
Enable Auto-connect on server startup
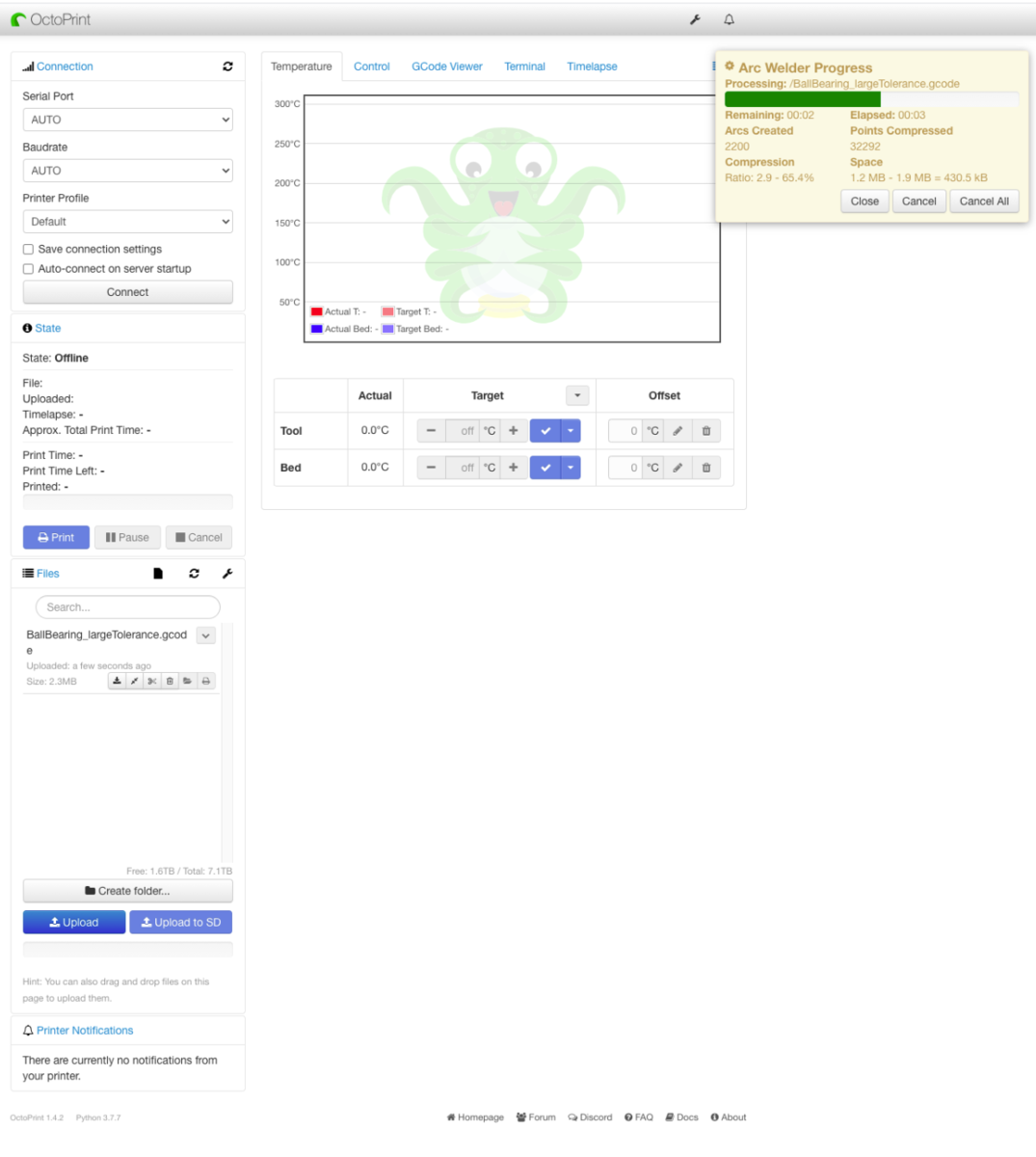coord(28,269)
